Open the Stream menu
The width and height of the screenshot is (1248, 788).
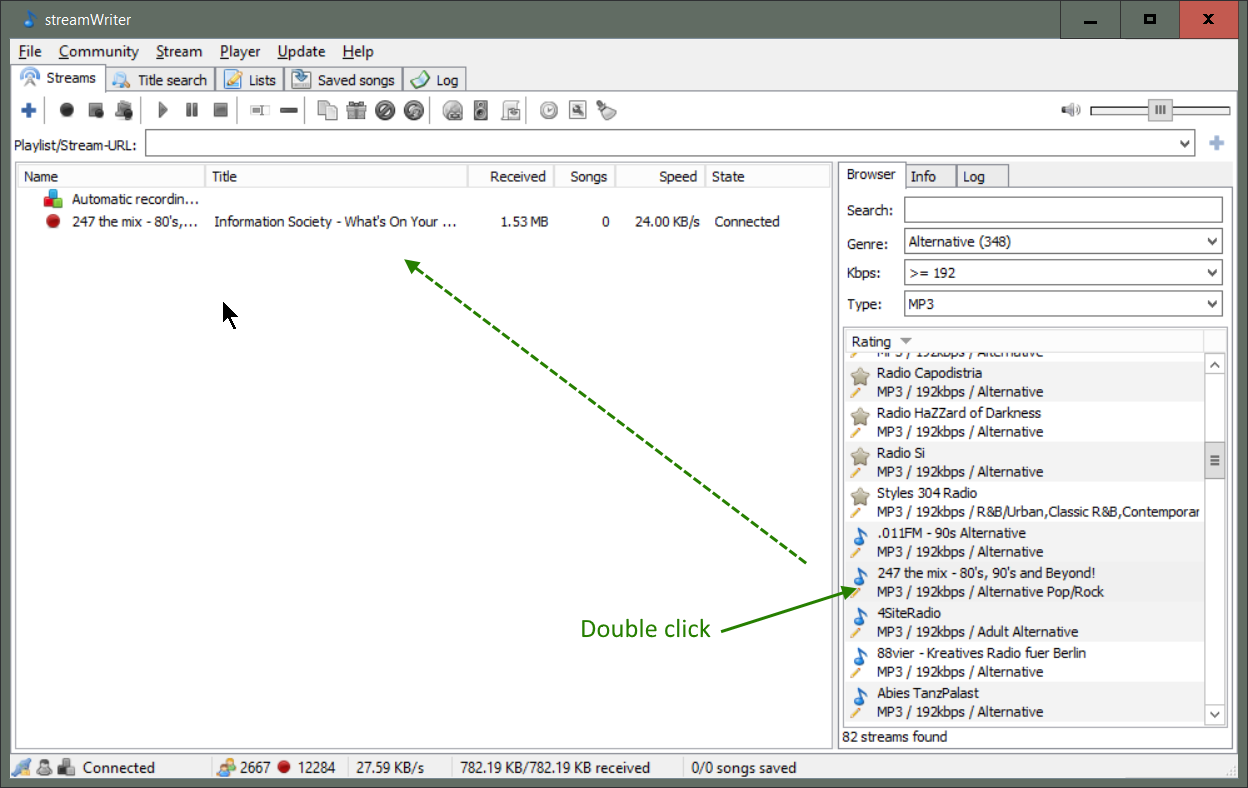(x=179, y=51)
